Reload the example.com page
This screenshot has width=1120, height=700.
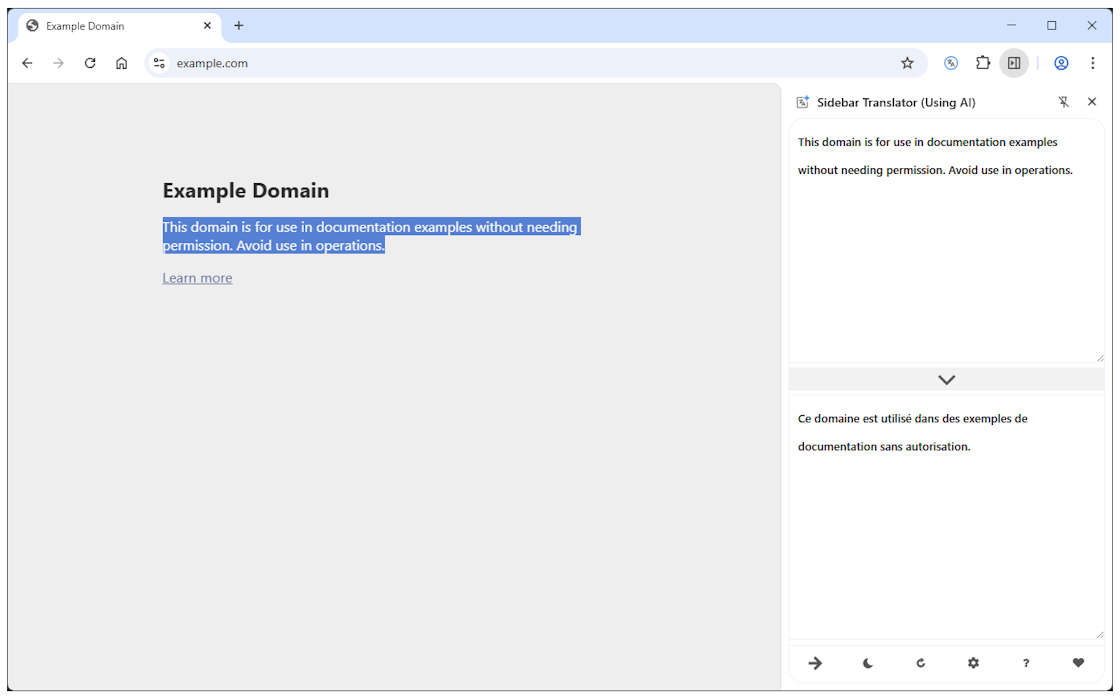[x=90, y=63]
